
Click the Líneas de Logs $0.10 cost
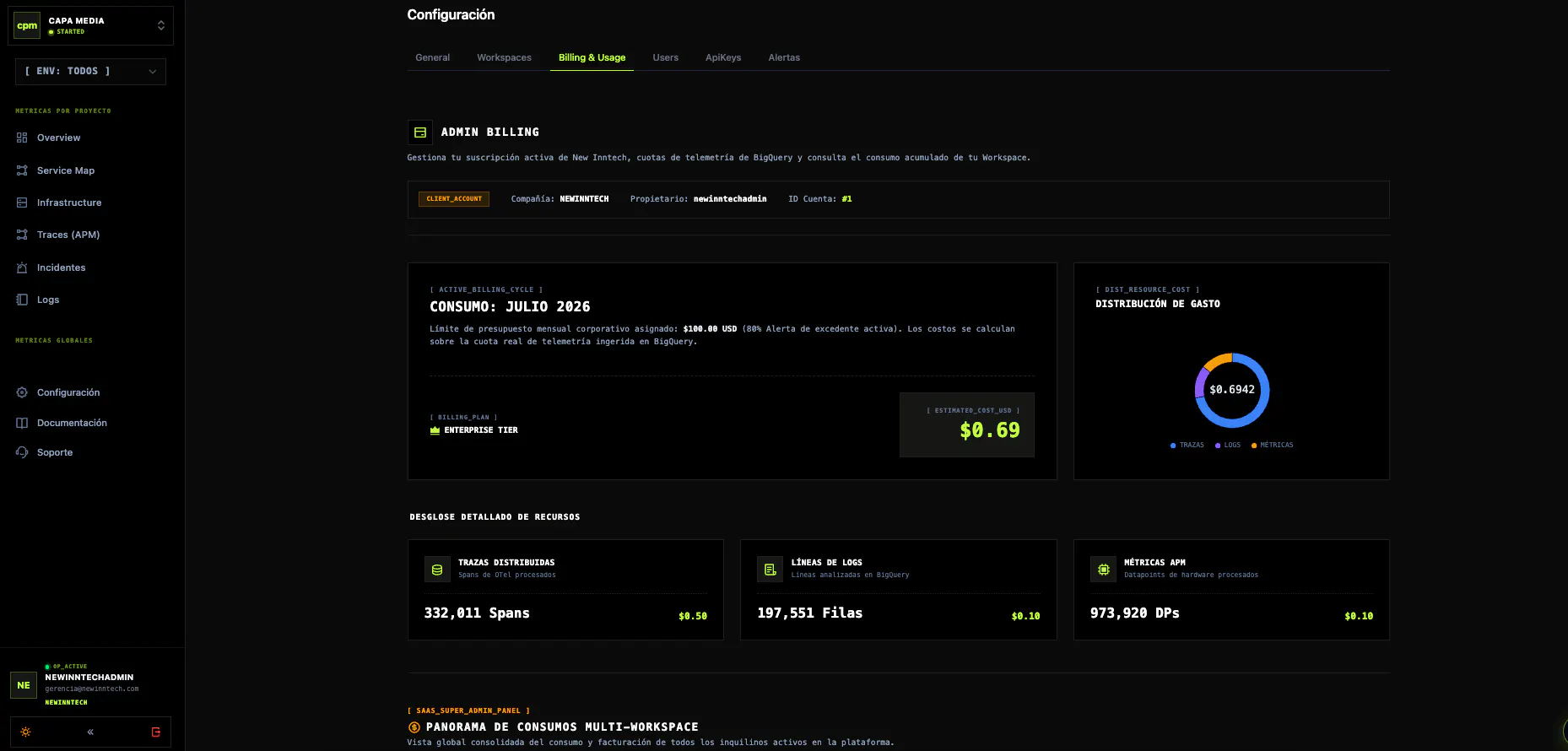point(1025,617)
